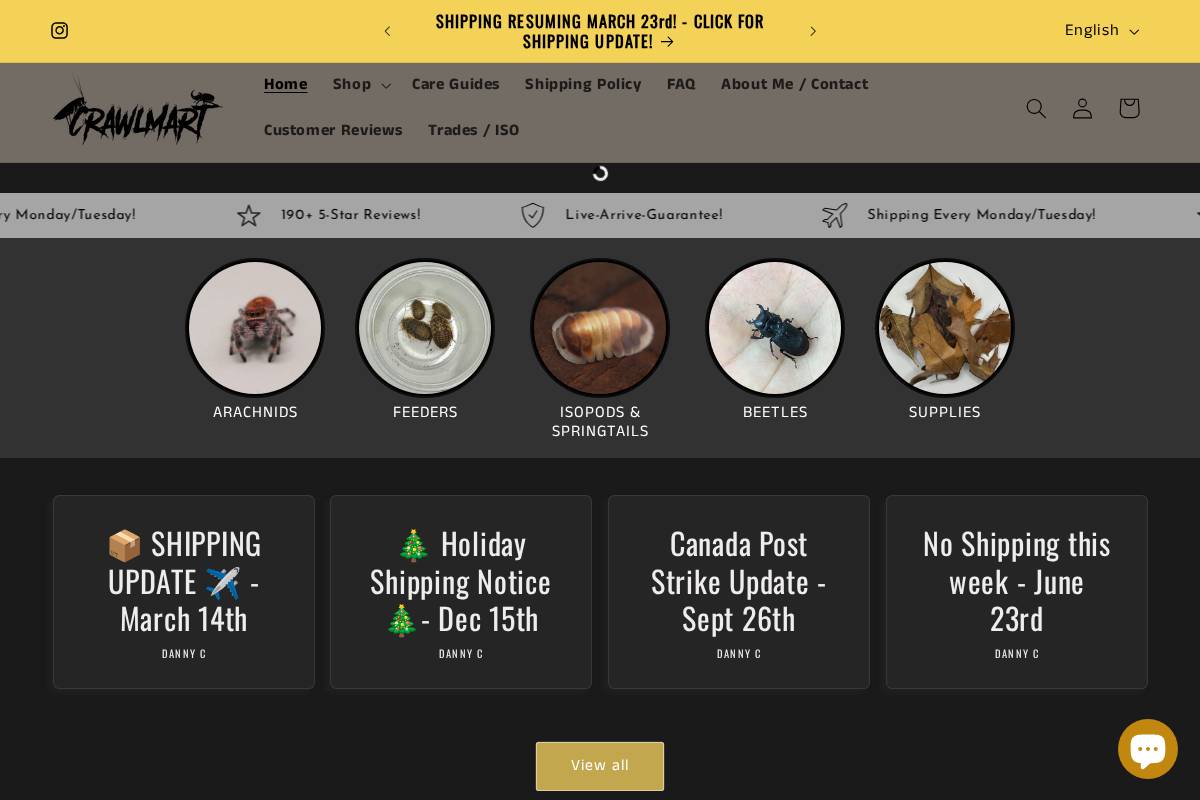Navigate to the Care Guides page
The height and width of the screenshot is (800, 1200).
coord(456,84)
